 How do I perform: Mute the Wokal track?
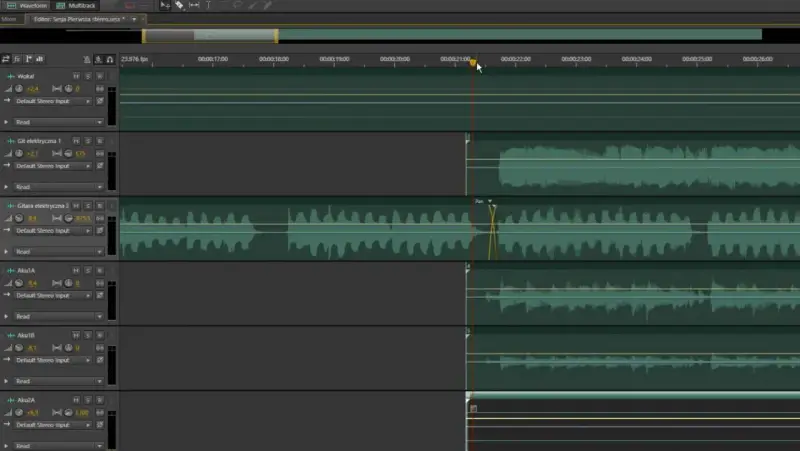[76, 76]
